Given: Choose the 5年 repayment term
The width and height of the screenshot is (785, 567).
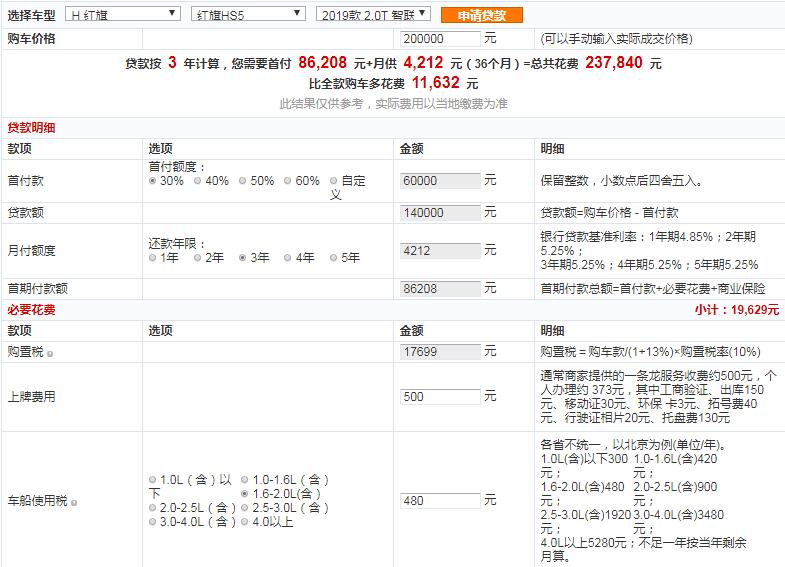Looking at the screenshot, I should 333,258.
